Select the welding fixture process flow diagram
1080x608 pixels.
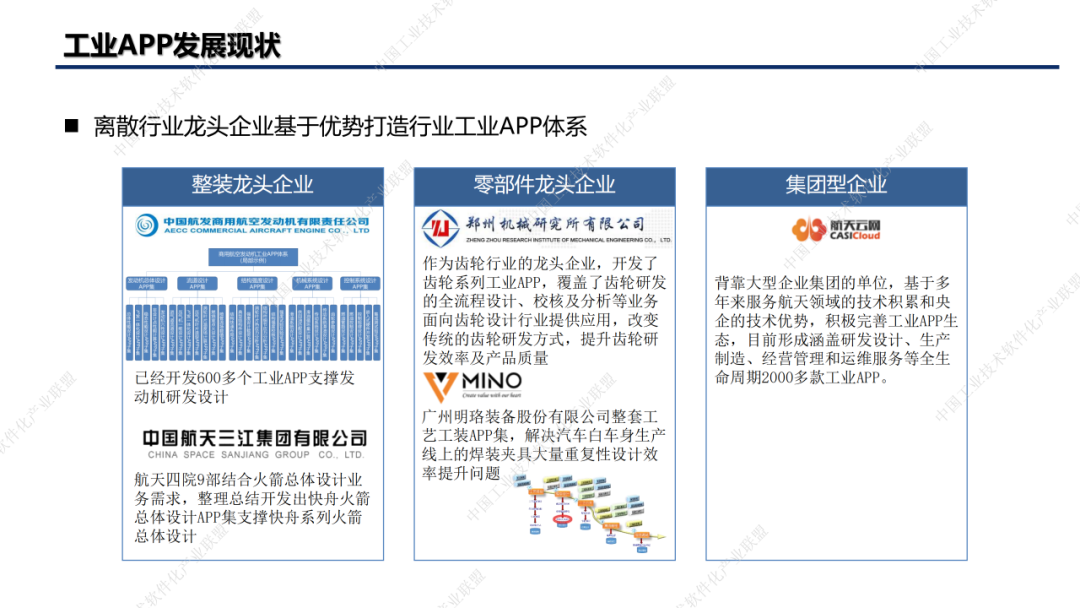point(590,513)
